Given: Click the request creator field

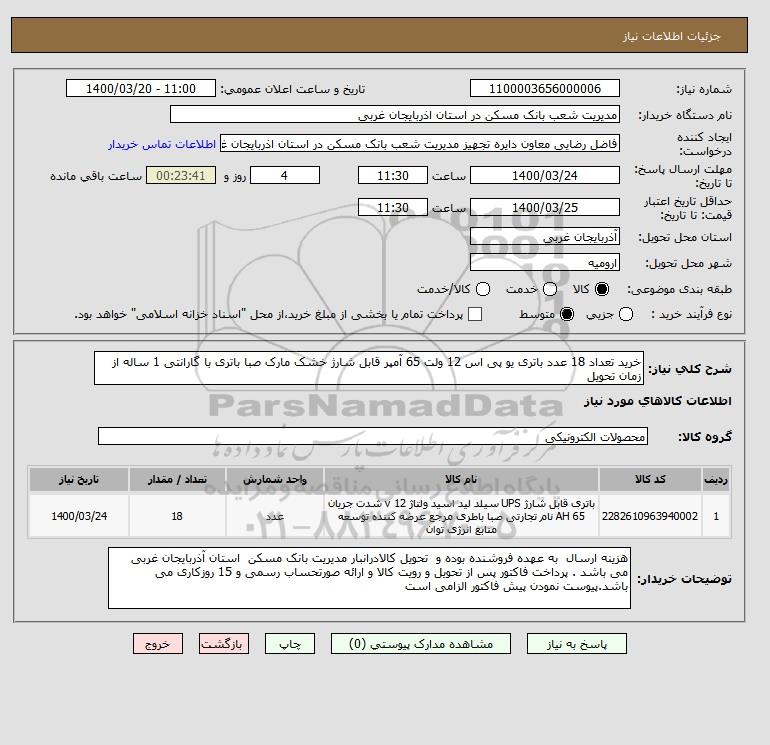Looking at the screenshot, I should click(420, 144).
